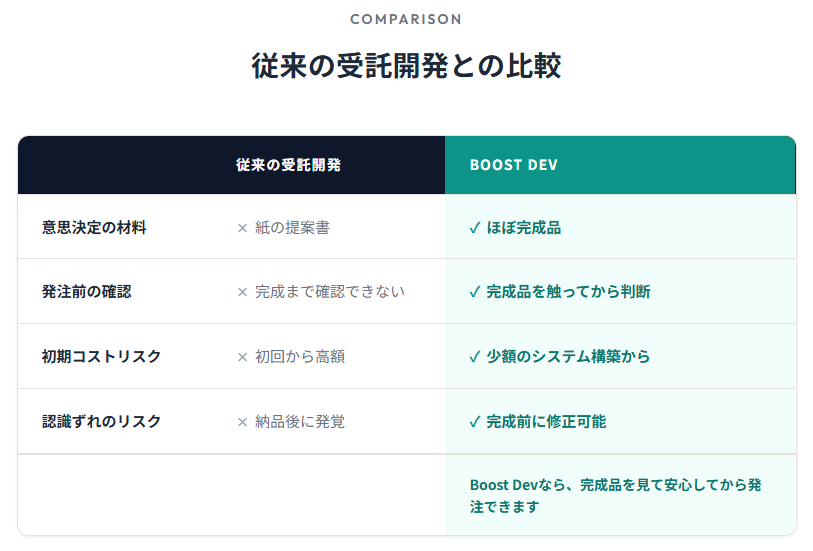
Task: Click the checkmark beside 完成前に修正可能
Action: [475, 422]
